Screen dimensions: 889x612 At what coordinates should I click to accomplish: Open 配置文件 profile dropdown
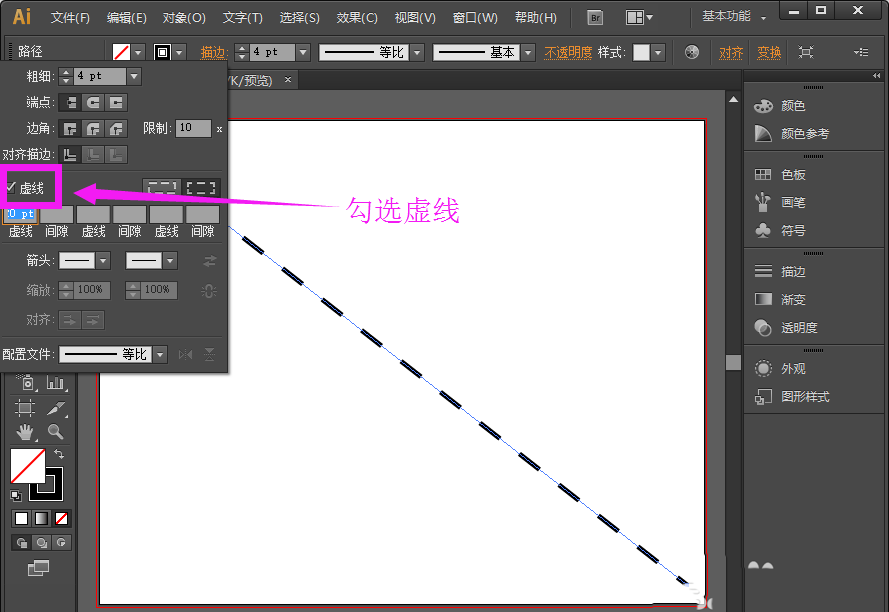[160, 354]
